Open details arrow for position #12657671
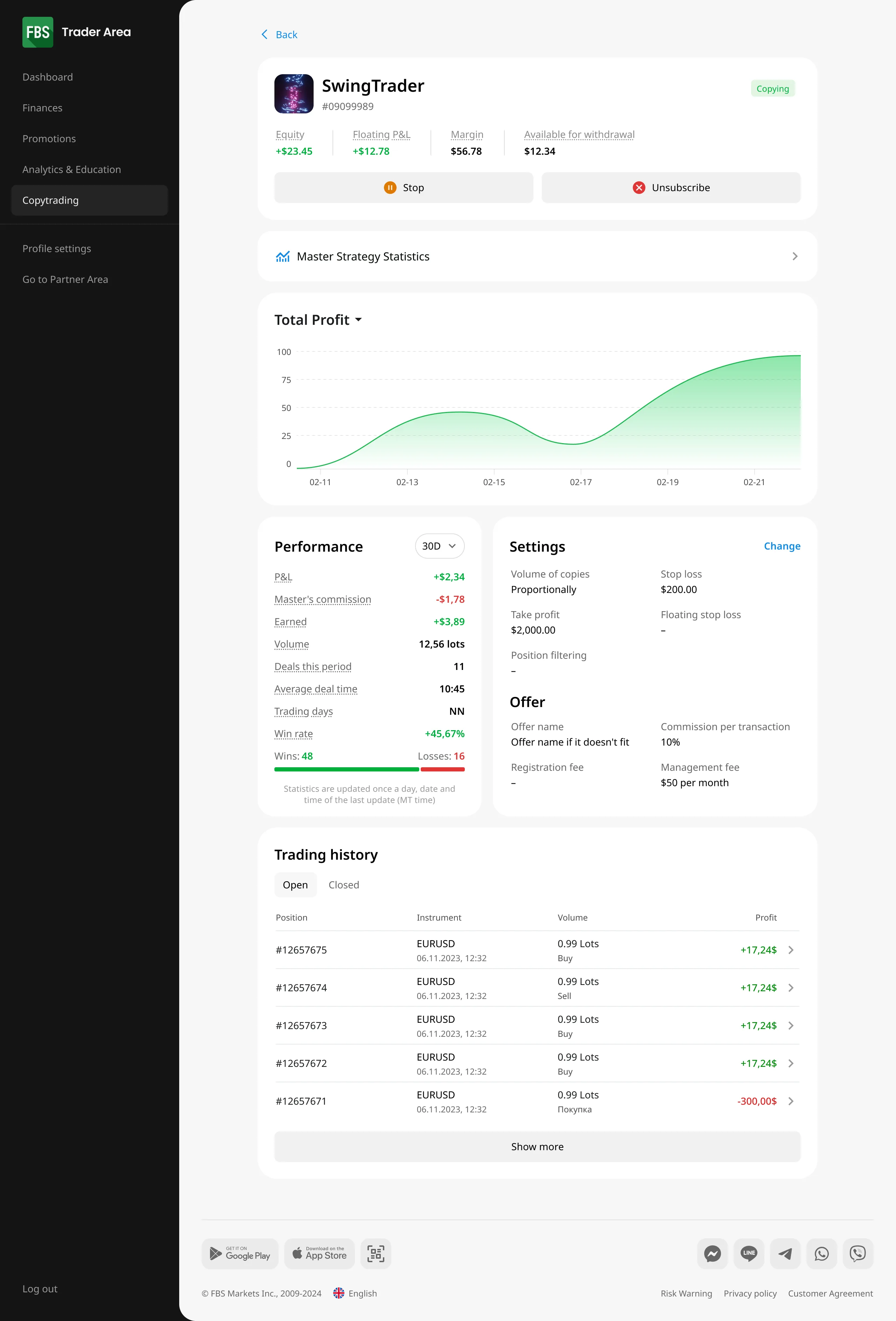This screenshot has height=1321, width=896. [791, 1101]
